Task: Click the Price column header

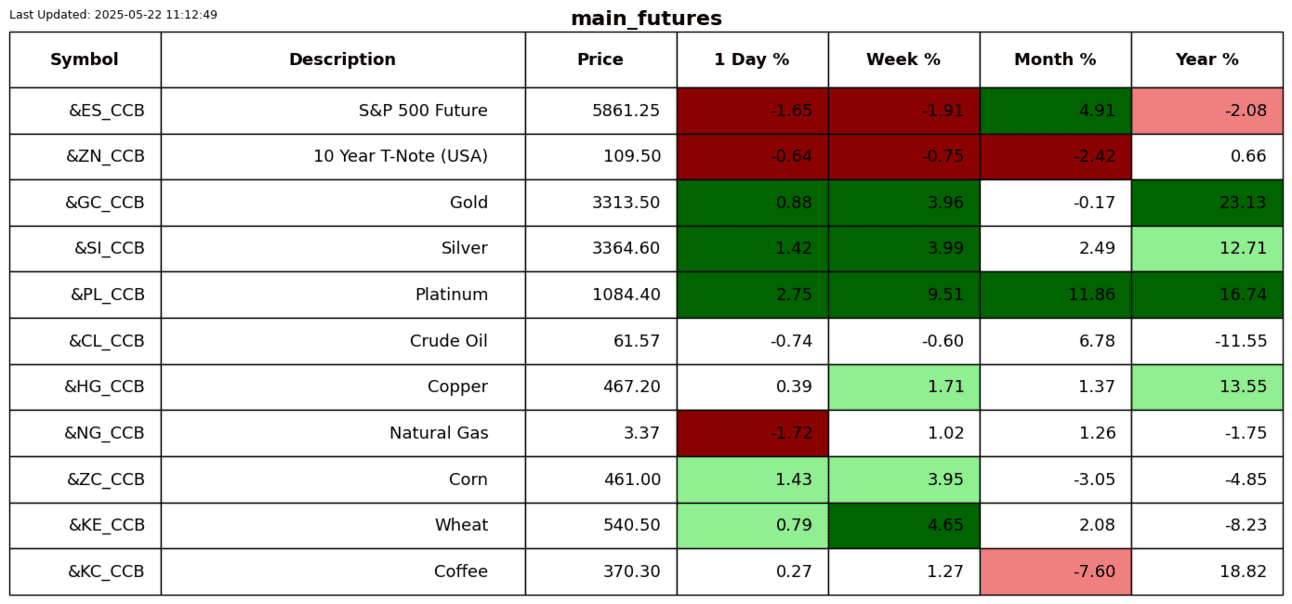Action: click(x=600, y=60)
